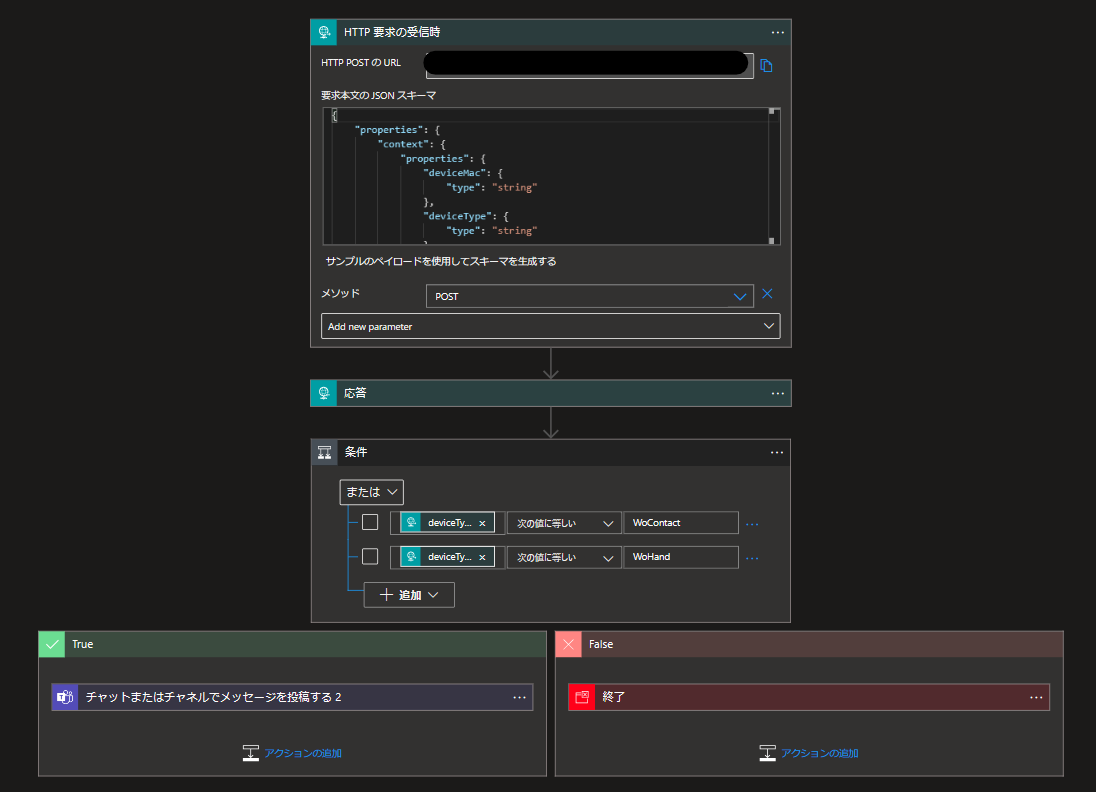Click the 応答 action's globe icon

click(323, 392)
